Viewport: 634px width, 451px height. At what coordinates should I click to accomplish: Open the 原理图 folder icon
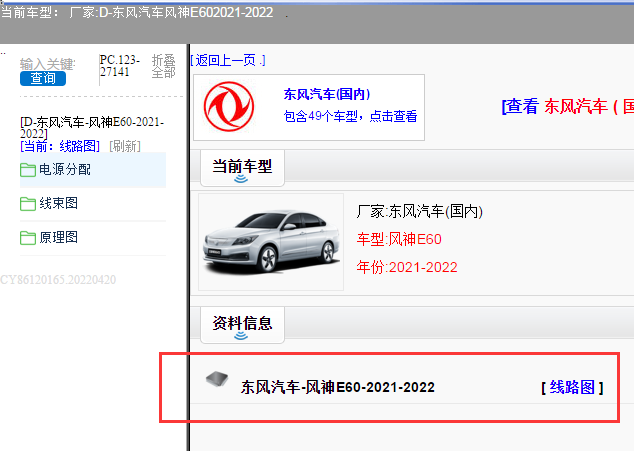(28, 238)
